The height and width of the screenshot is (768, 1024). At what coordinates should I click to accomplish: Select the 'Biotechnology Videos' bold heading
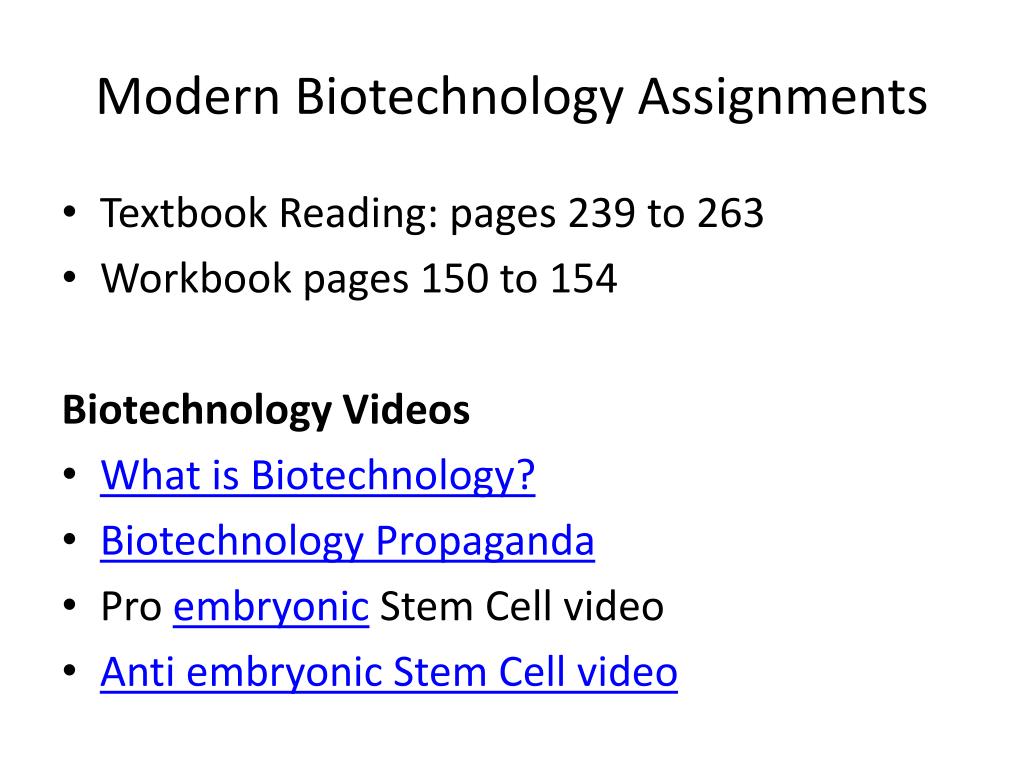pyautogui.click(x=266, y=410)
